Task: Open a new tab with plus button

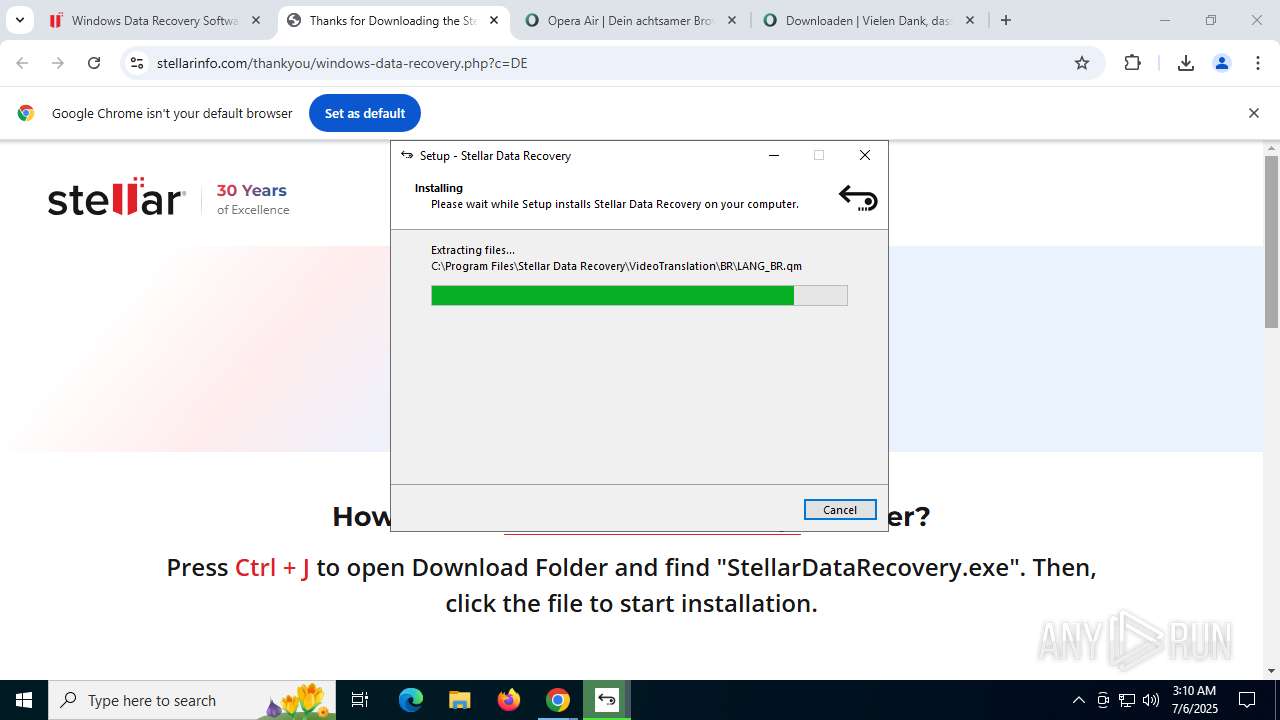Action: tap(1006, 20)
